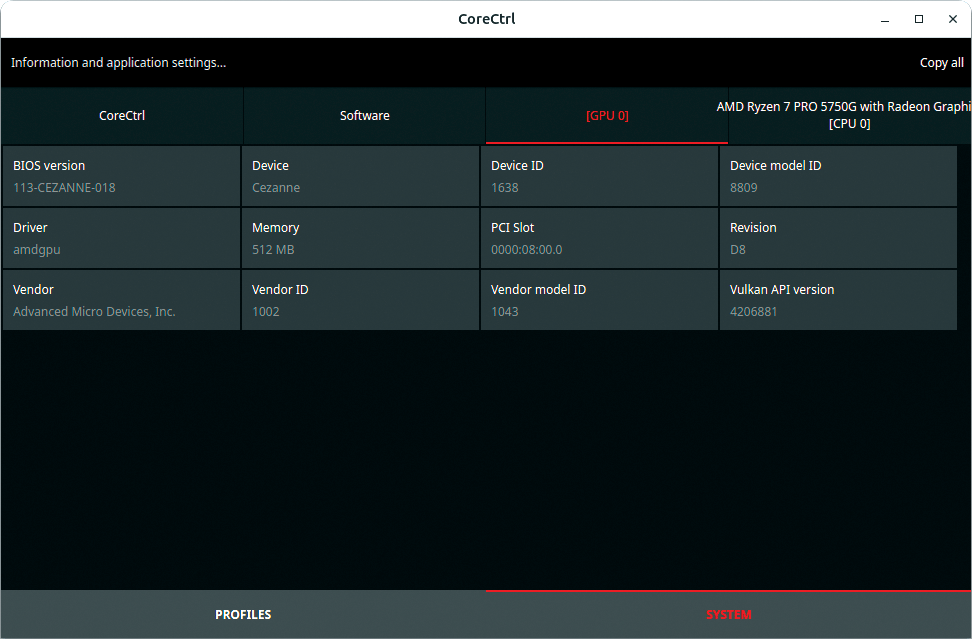Select the [GPU 0] tab
Image resolution: width=972 pixels, height=639 pixels.
coord(607,115)
